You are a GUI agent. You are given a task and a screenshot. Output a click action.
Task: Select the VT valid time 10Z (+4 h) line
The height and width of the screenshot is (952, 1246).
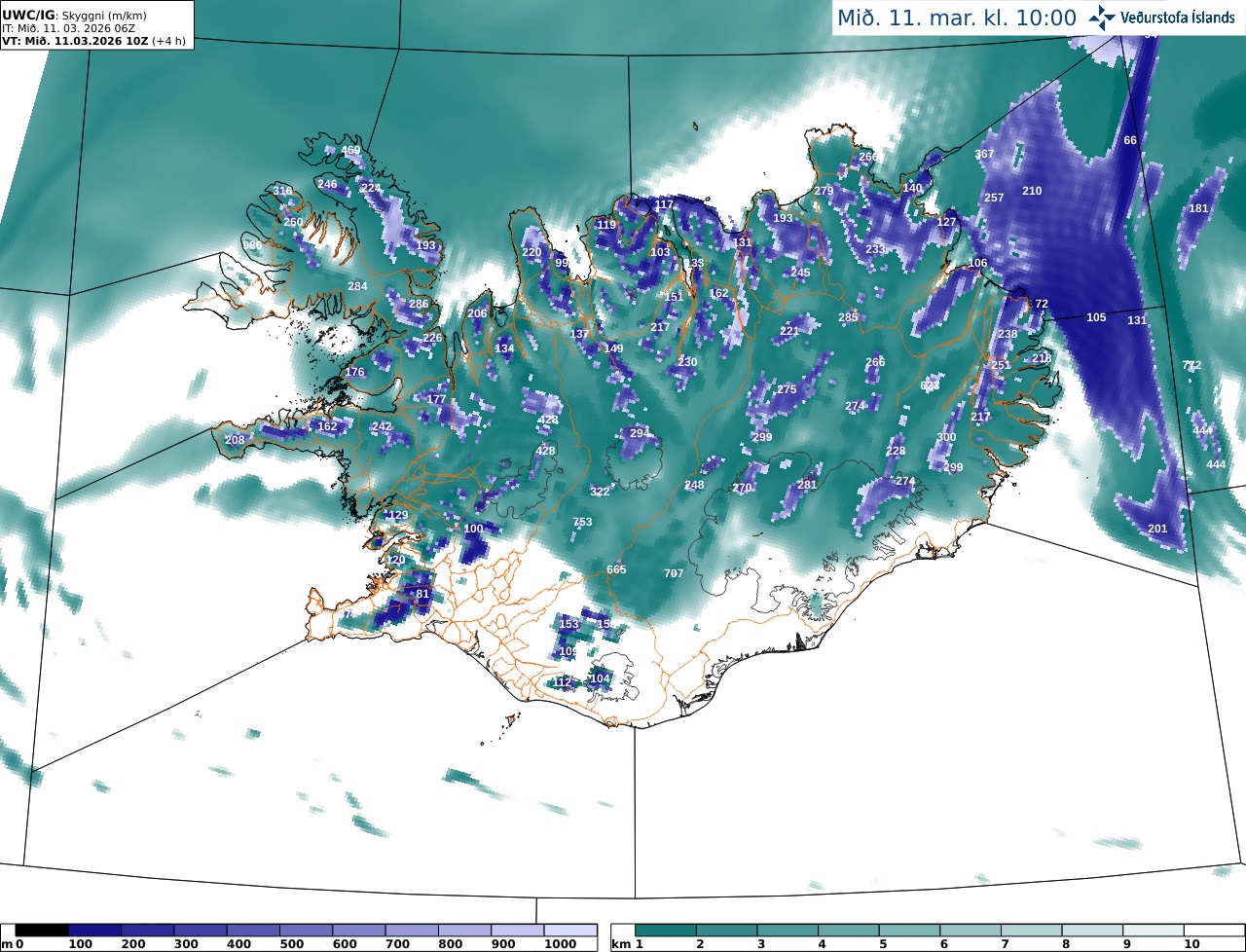coord(94,41)
